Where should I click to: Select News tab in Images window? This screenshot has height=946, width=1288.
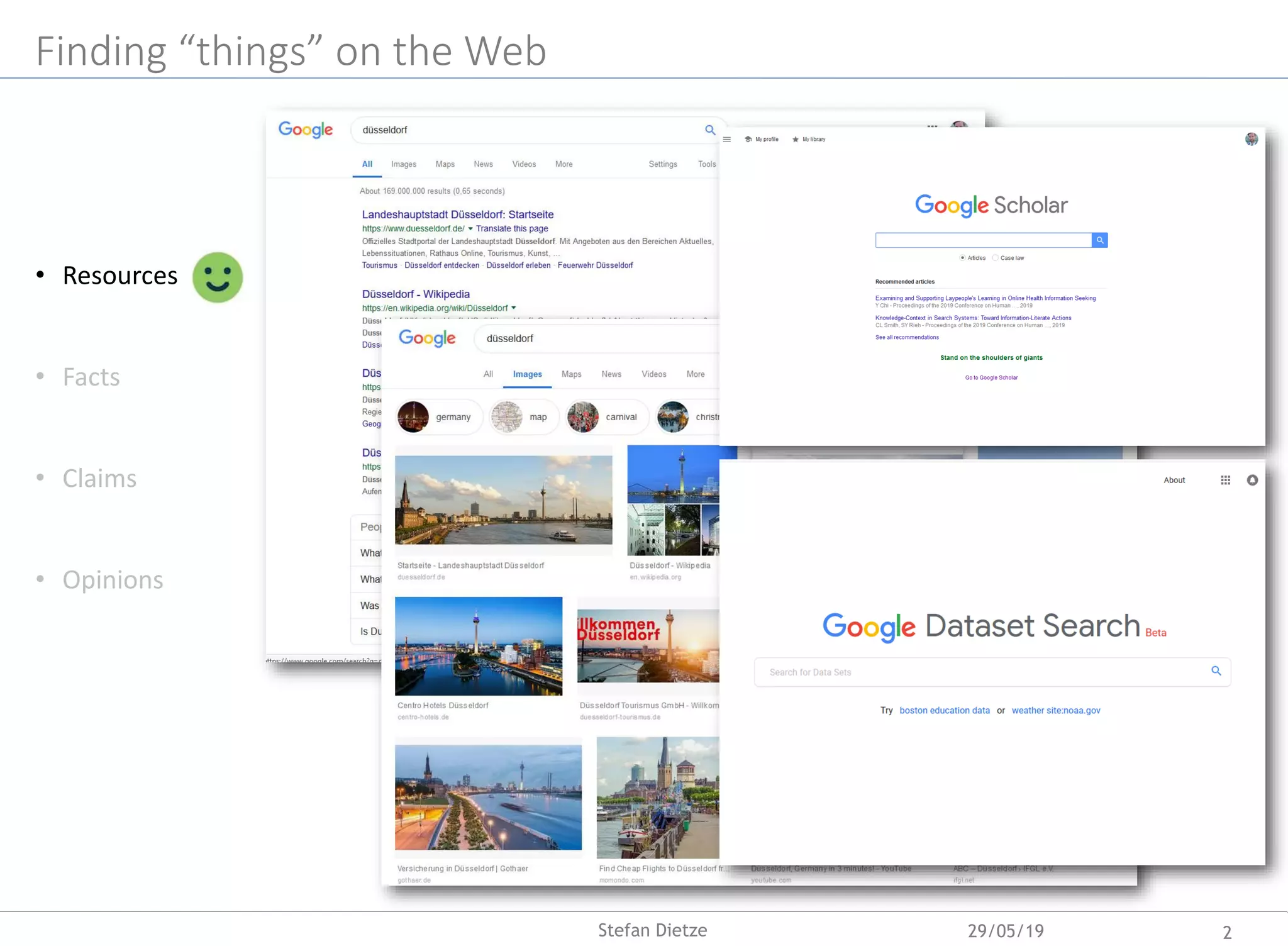point(611,374)
